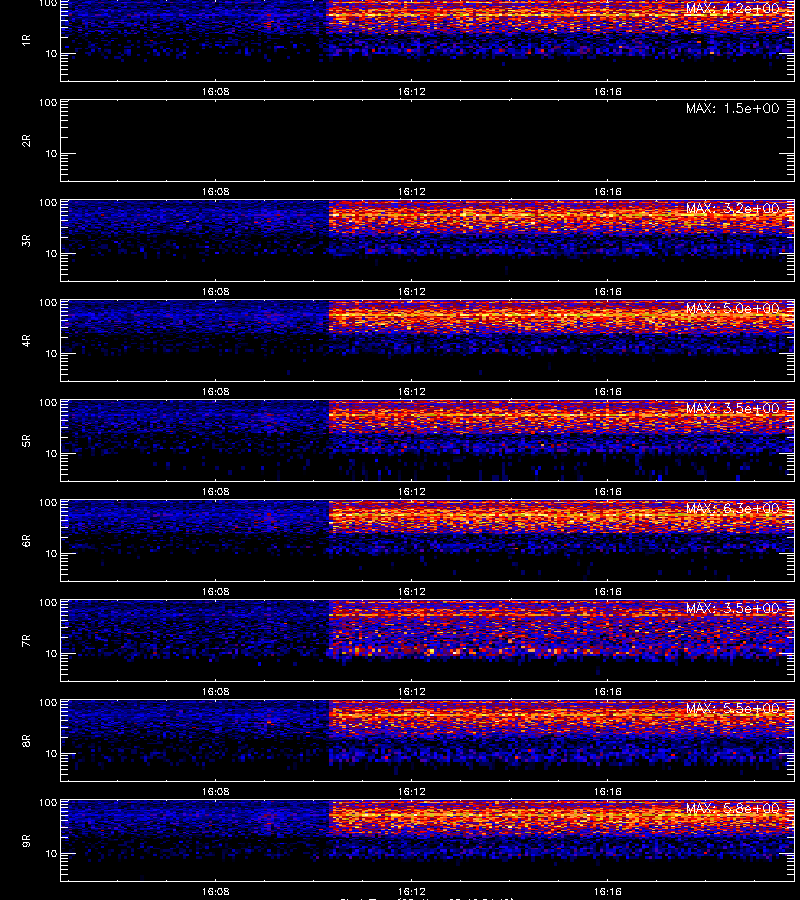800x900 pixels.
Task: Select the MAX: 1.5e+00 annotation
Action: [x=732, y=108]
